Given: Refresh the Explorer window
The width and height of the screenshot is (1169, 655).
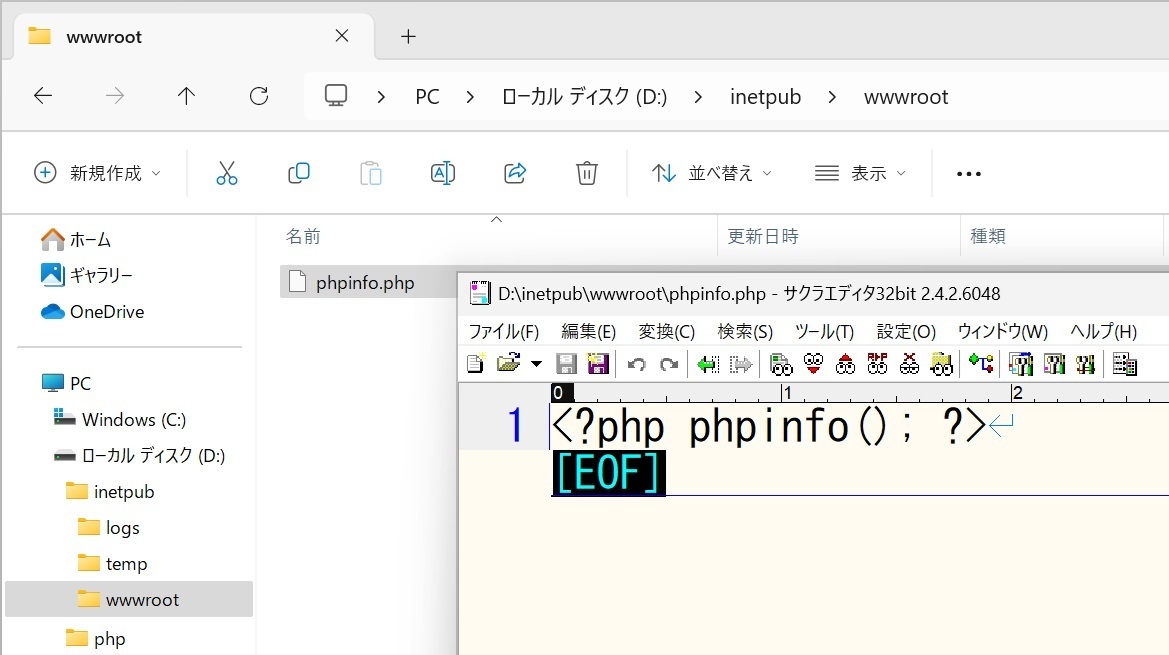Looking at the screenshot, I should click(258, 95).
